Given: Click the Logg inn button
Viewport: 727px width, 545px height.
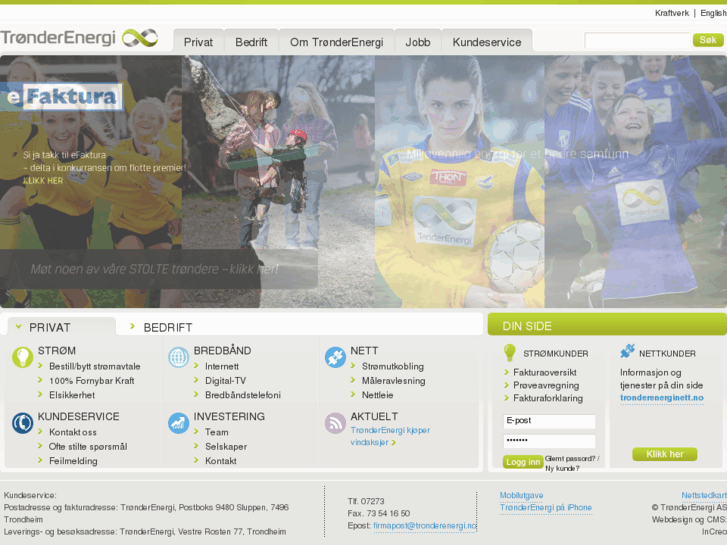Looking at the screenshot, I should [523, 462].
